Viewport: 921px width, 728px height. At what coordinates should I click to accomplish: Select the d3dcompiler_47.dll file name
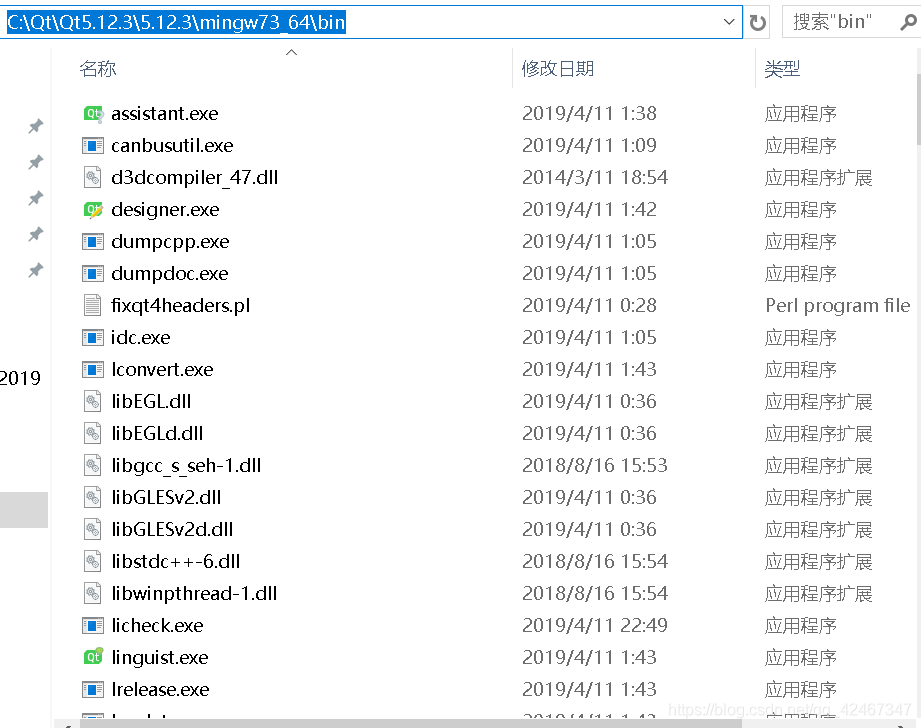point(194,177)
